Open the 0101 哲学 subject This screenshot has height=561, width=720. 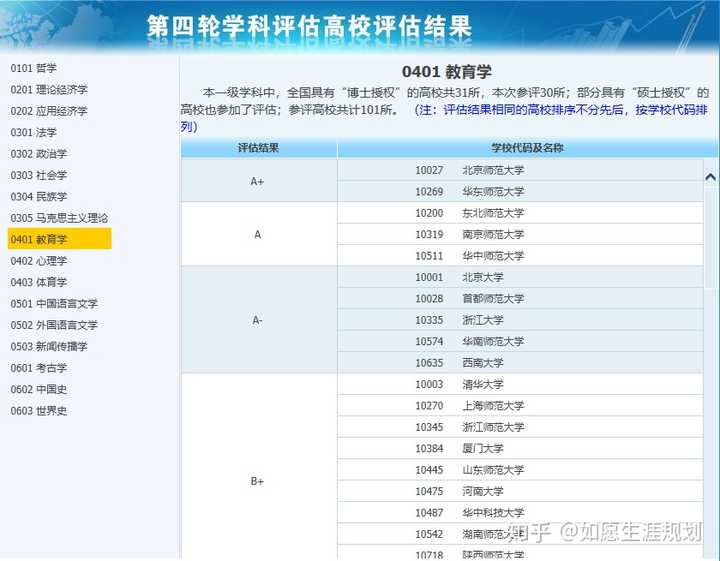[34, 68]
